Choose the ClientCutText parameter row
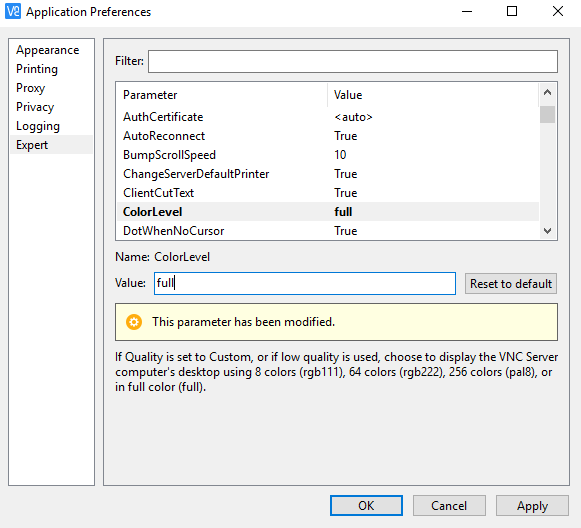 (328, 193)
